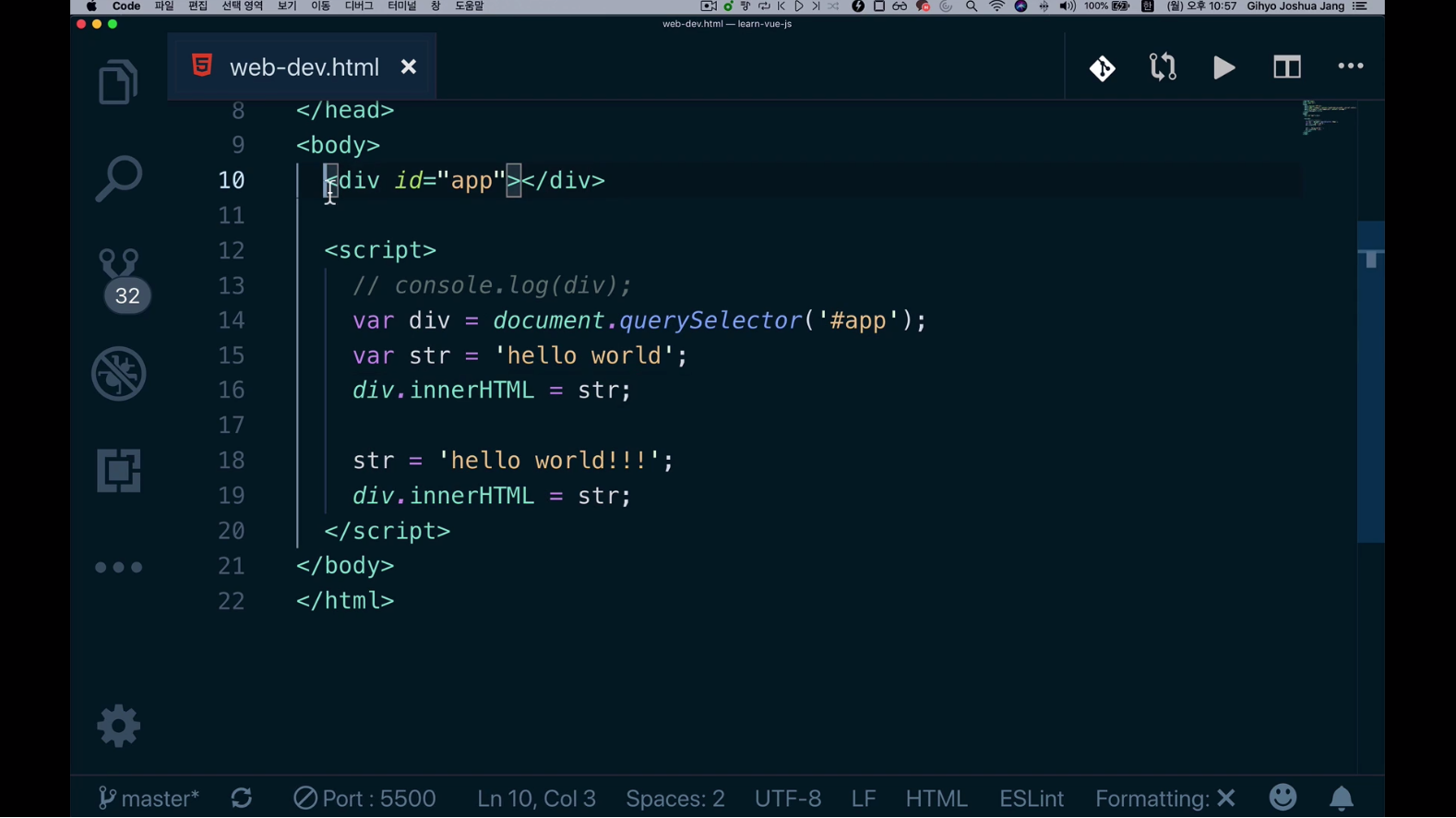The height and width of the screenshot is (818, 1456).
Task: Click Ln 10, Col 3 position indicator
Action: pos(536,799)
